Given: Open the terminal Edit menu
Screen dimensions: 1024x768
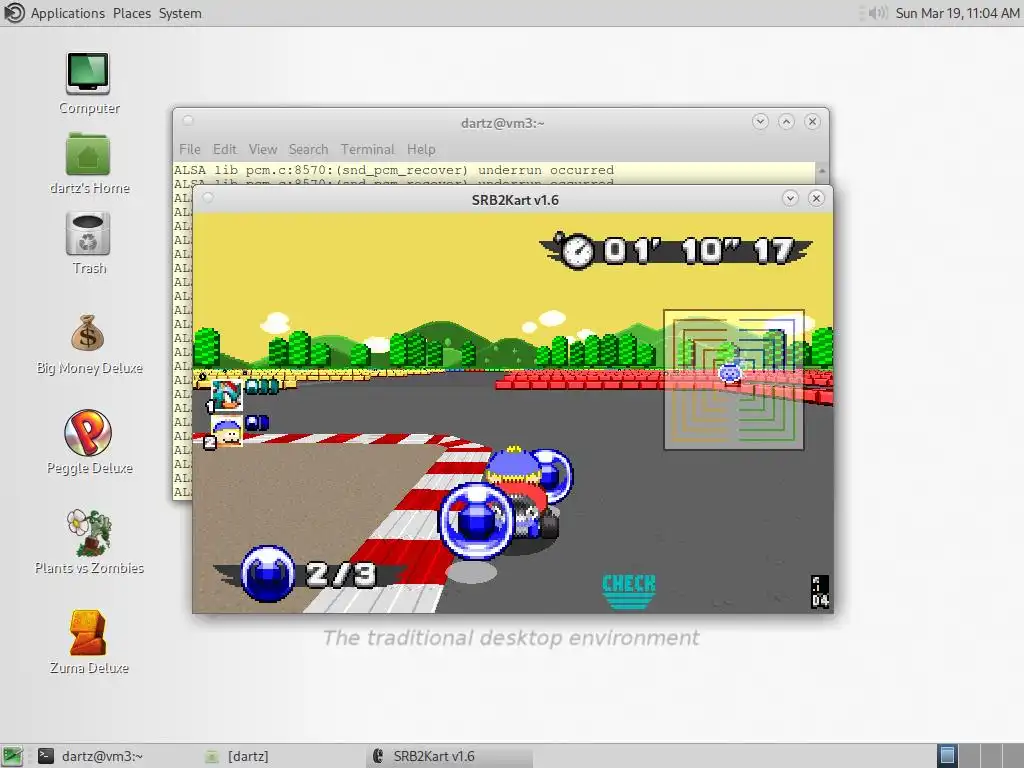Looking at the screenshot, I should tap(225, 150).
